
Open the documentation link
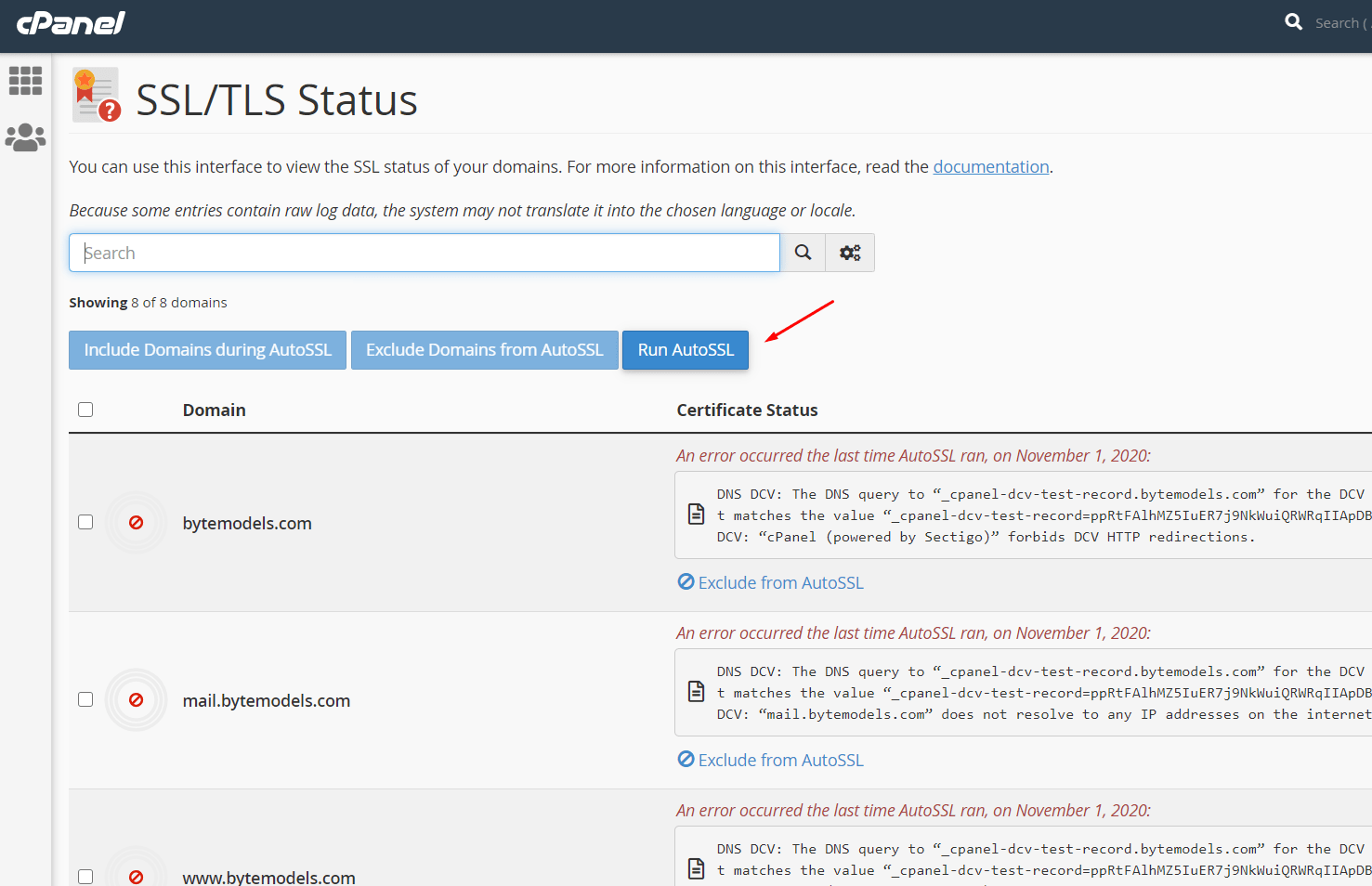pyautogui.click(x=990, y=166)
